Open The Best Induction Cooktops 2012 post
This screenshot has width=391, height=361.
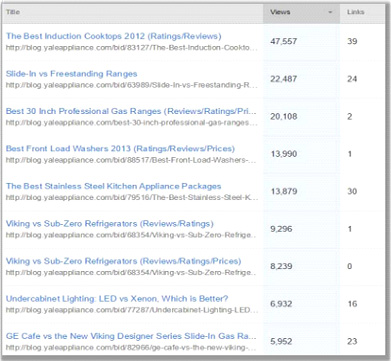click(x=113, y=36)
